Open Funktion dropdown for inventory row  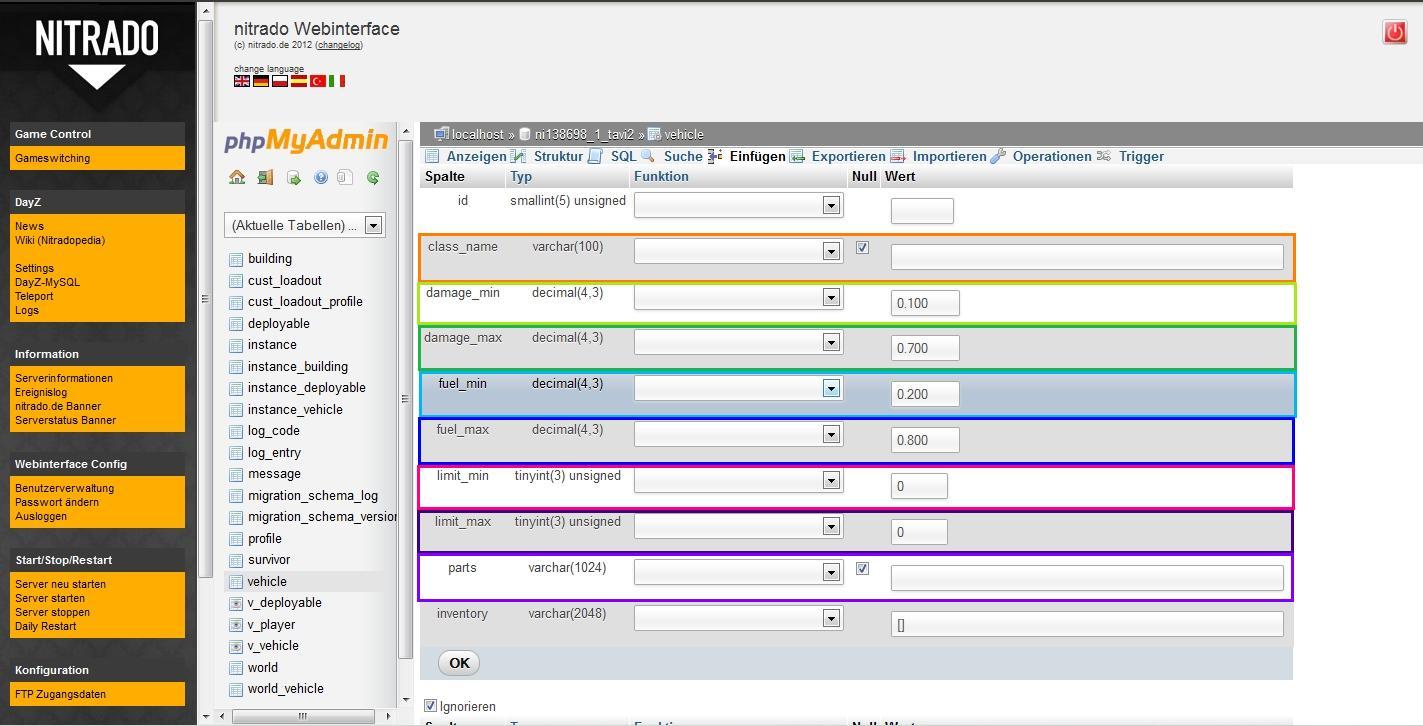click(x=738, y=618)
